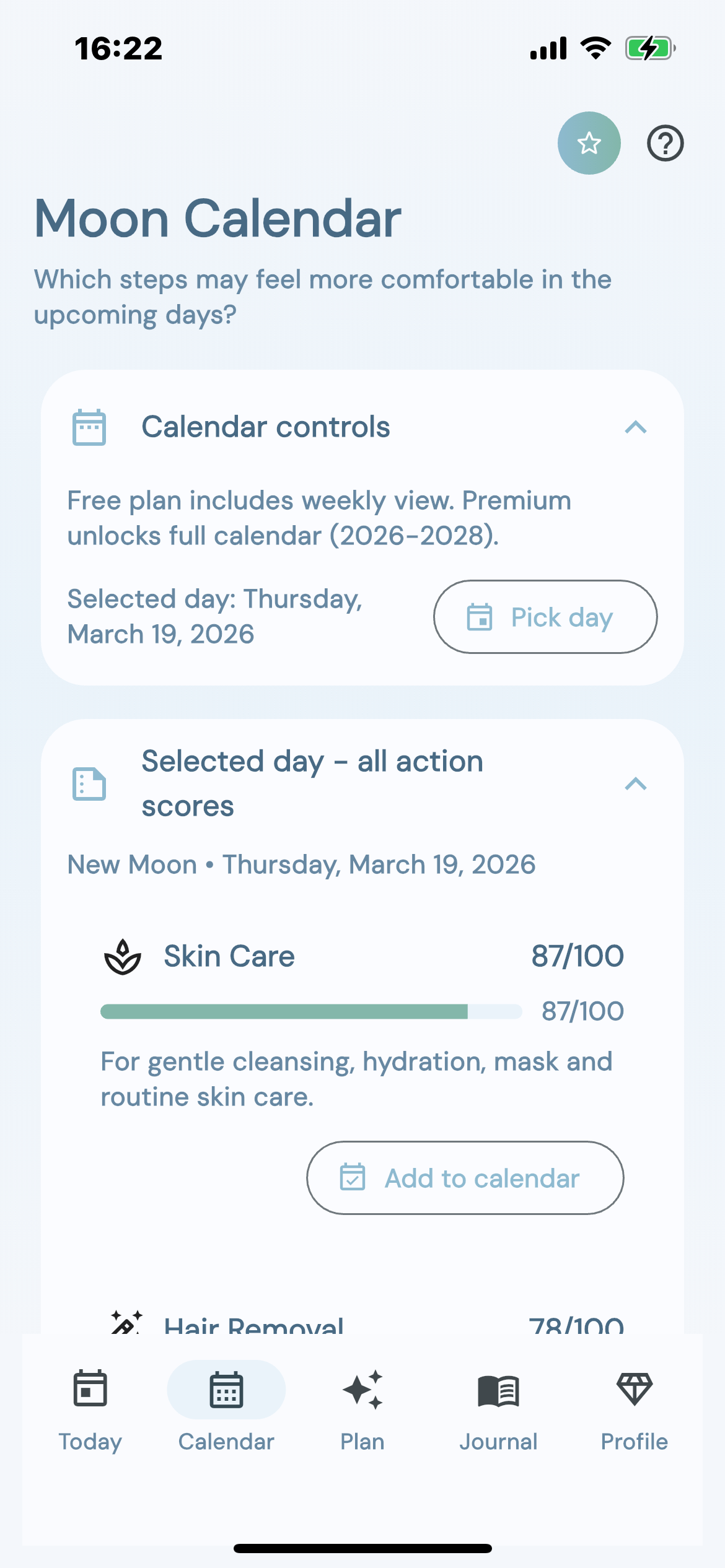Collapse the Calendar controls section

pyautogui.click(x=636, y=427)
